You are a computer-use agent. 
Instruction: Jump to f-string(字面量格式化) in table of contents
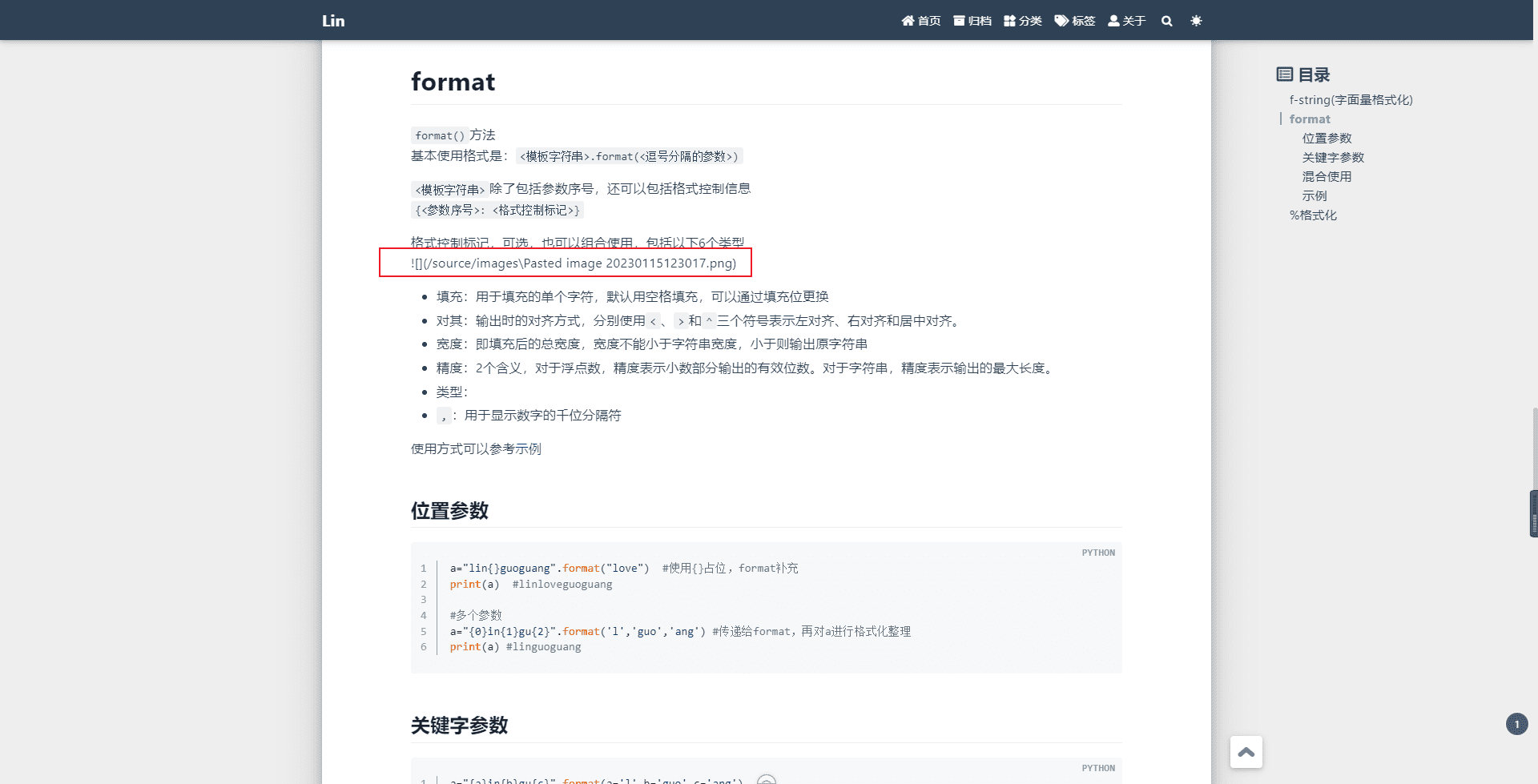(1351, 100)
